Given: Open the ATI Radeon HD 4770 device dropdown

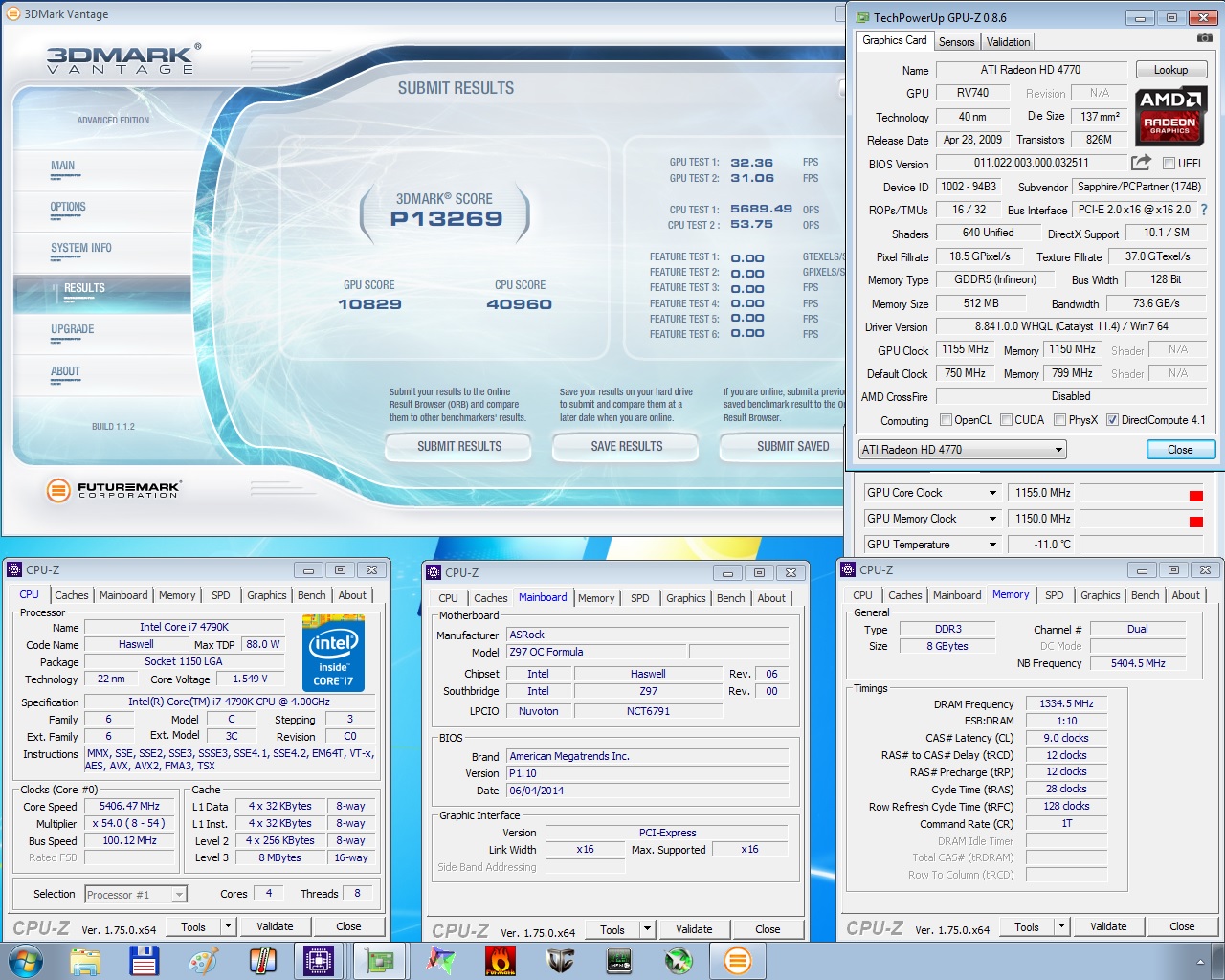Looking at the screenshot, I should tap(963, 450).
